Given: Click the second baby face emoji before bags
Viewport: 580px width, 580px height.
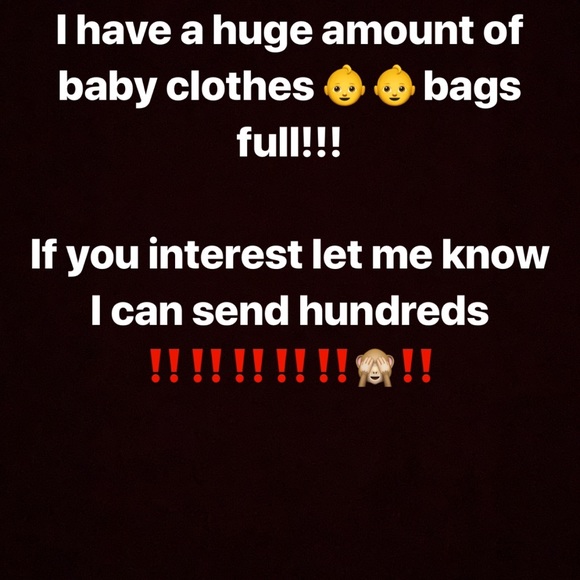Looking at the screenshot, I should coord(394,86).
